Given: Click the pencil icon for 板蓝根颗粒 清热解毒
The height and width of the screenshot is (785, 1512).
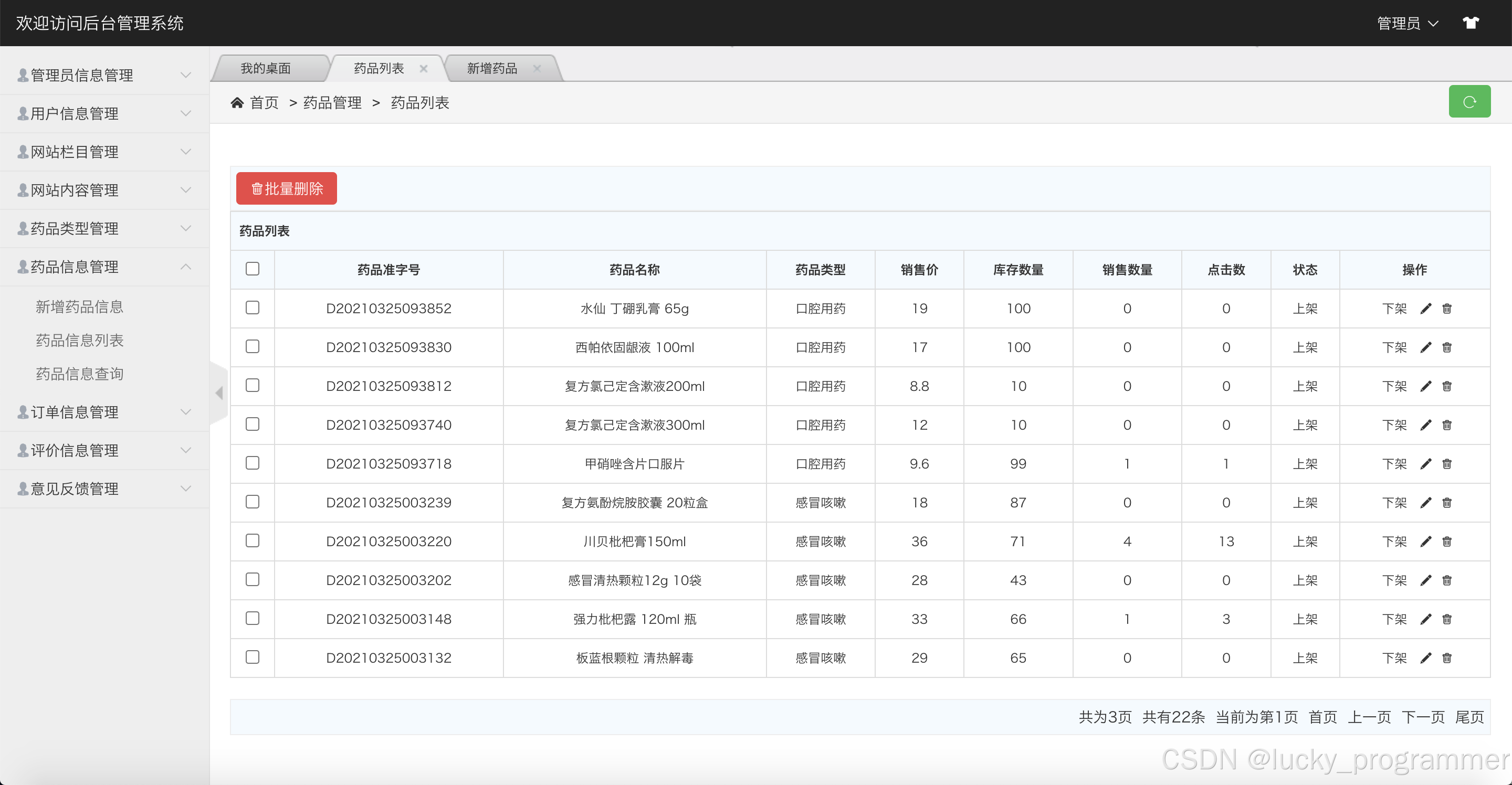Looking at the screenshot, I should point(1426,658).
